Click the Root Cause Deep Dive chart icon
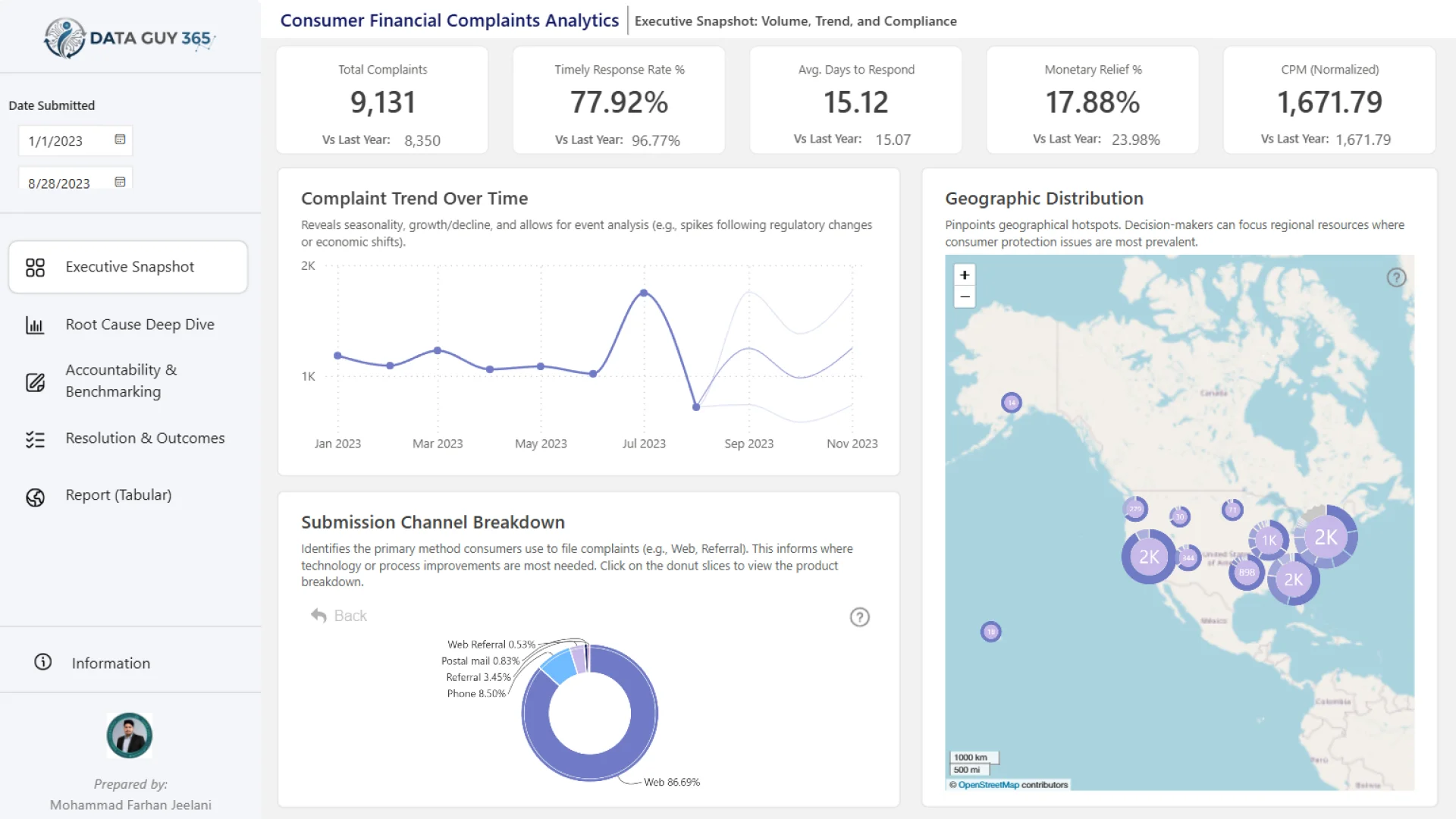This screenshot has width=1456, height=819. pos(35,325)
